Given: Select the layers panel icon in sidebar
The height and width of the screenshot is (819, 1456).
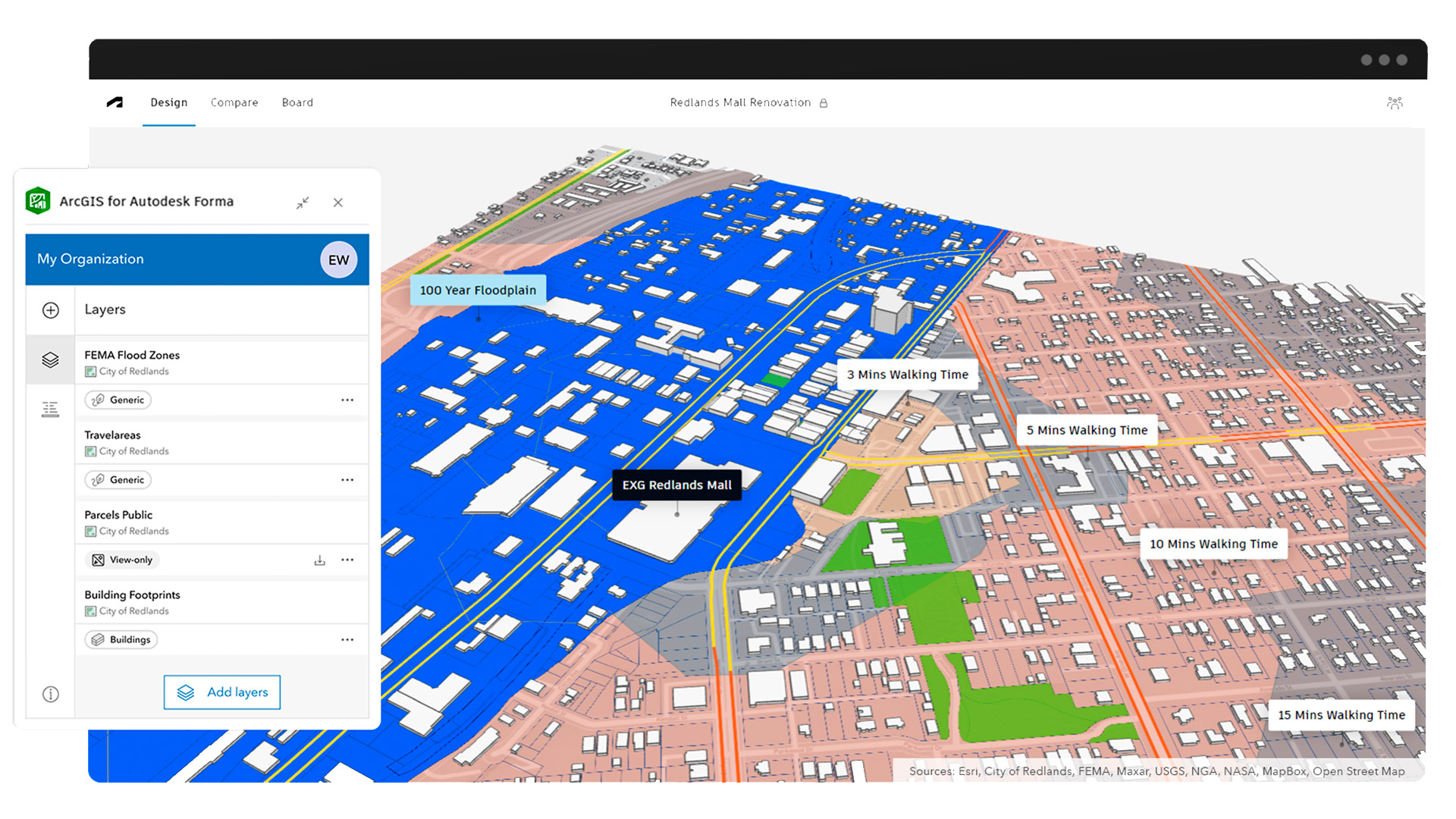Looking at the screenshot, I should click(50, 359).
